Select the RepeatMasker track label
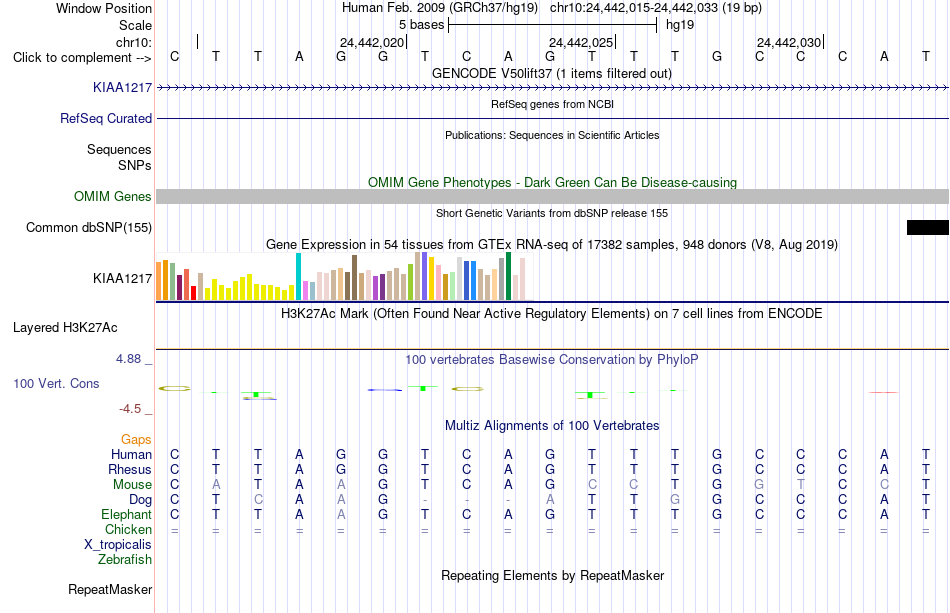 [x=110, y=589]
